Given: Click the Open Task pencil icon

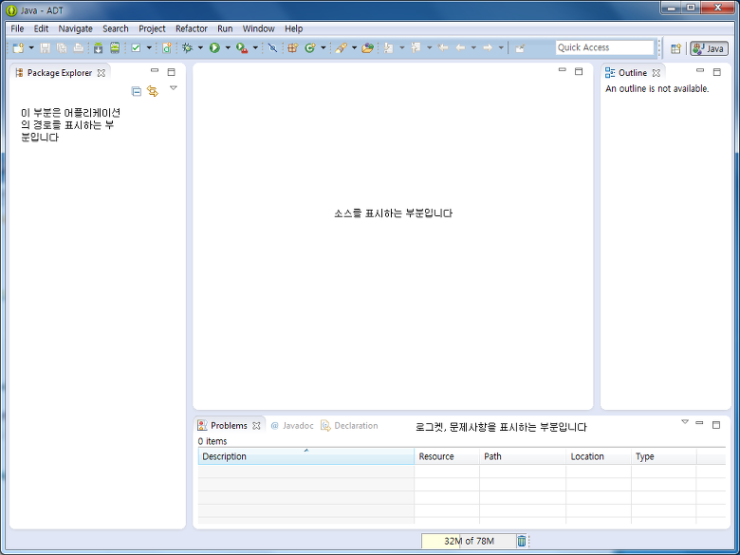Looking at the screenshot, I should point(341,48).
